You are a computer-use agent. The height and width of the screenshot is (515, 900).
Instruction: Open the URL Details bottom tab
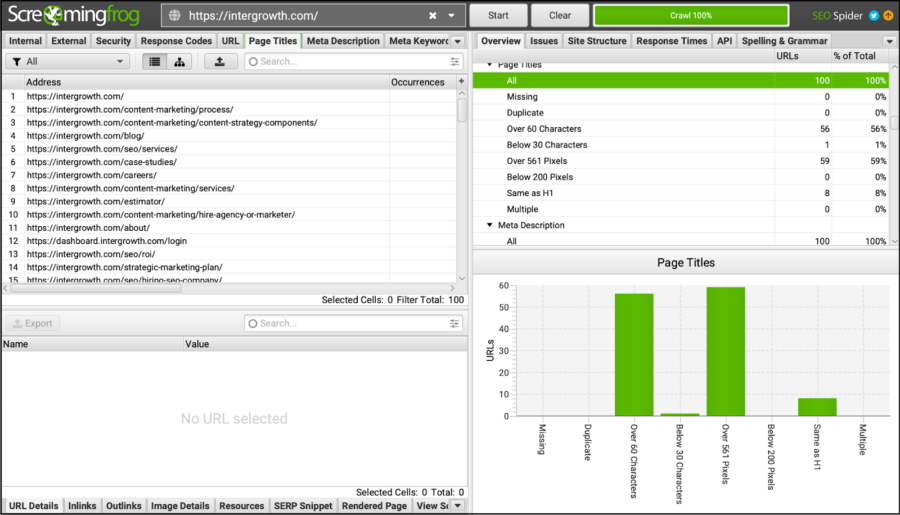[33, 506]
